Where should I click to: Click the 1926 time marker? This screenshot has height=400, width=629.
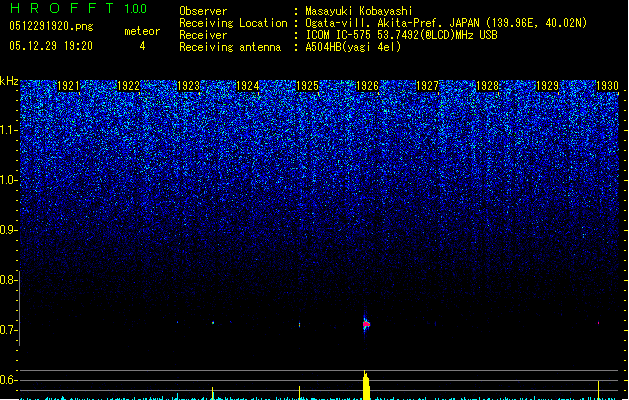click(367, 85)
